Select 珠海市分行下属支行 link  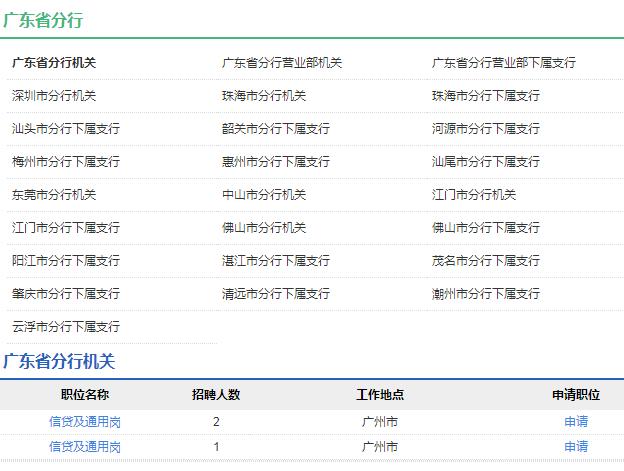pyautogui.click(x=485, y=96)
